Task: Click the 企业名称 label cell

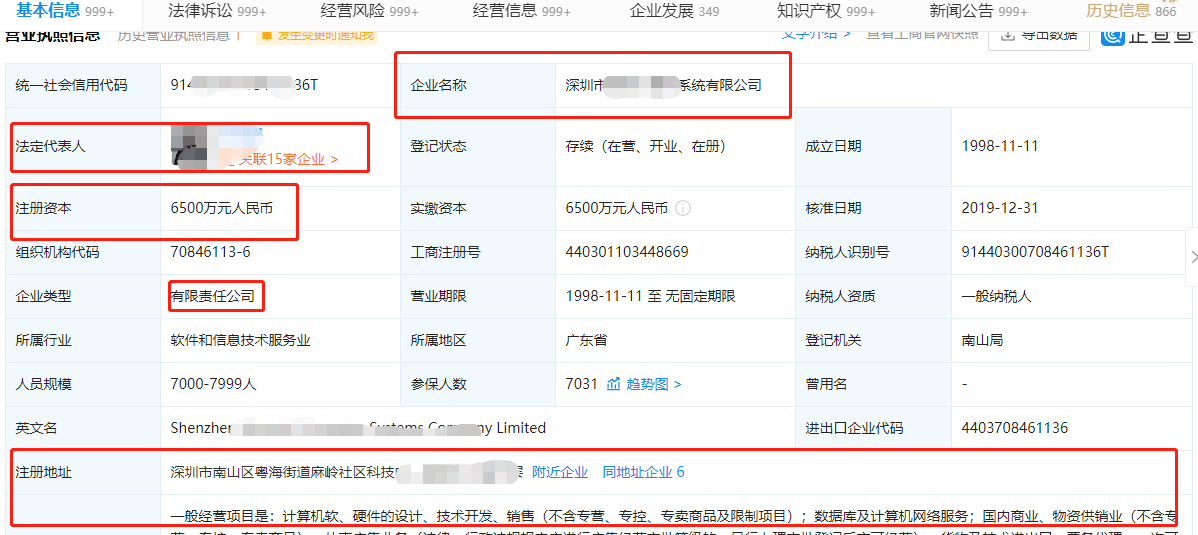Action: (478, 86)
